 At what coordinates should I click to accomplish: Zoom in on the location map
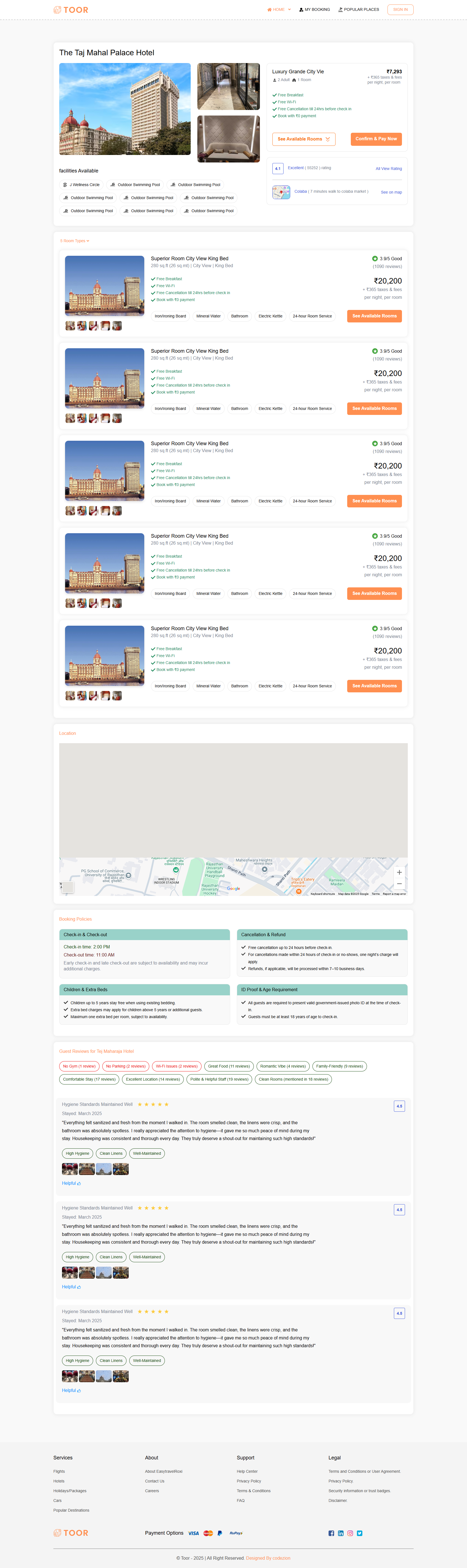399,872
